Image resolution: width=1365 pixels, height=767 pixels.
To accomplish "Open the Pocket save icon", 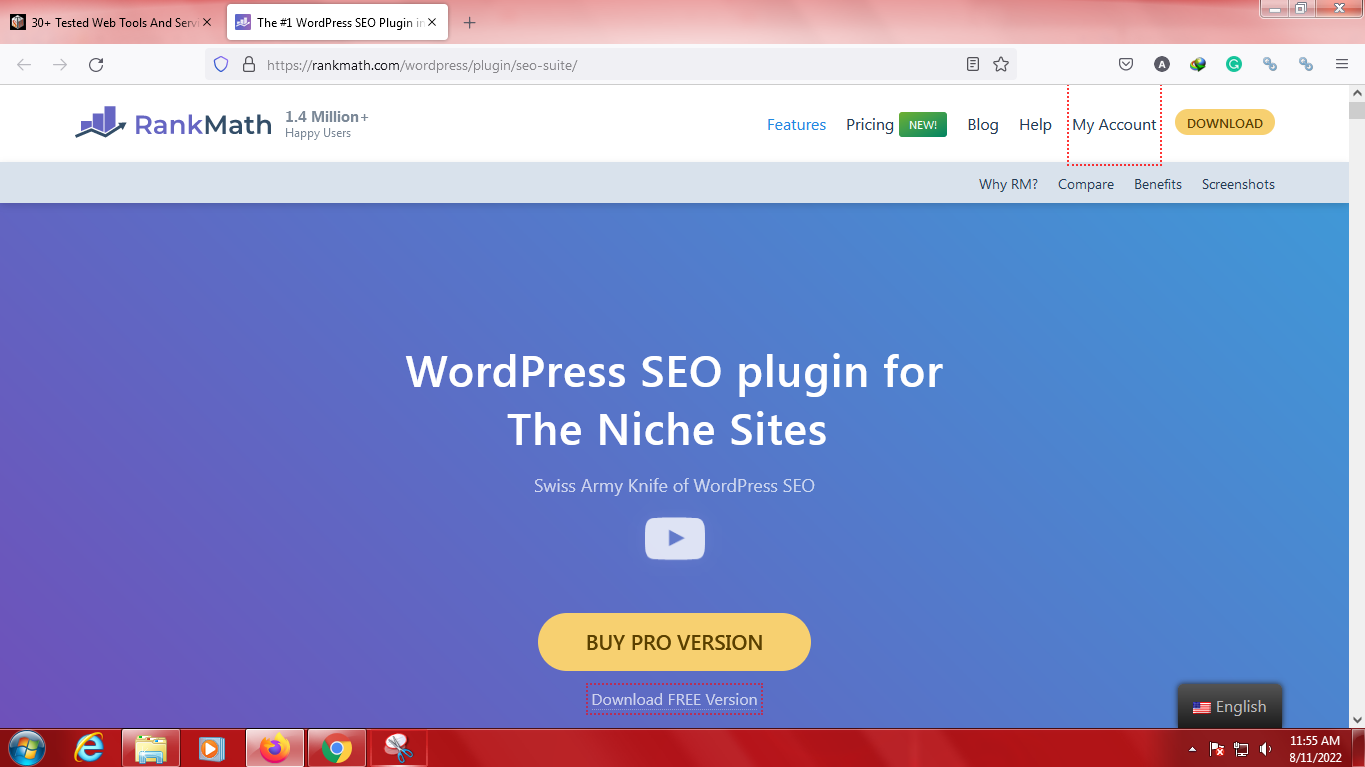I will (1126, 64).
